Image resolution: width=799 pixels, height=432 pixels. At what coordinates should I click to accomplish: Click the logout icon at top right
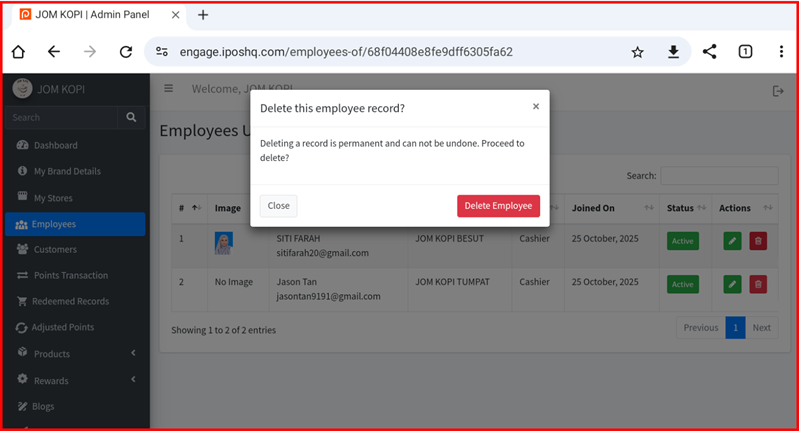(778, 91)
